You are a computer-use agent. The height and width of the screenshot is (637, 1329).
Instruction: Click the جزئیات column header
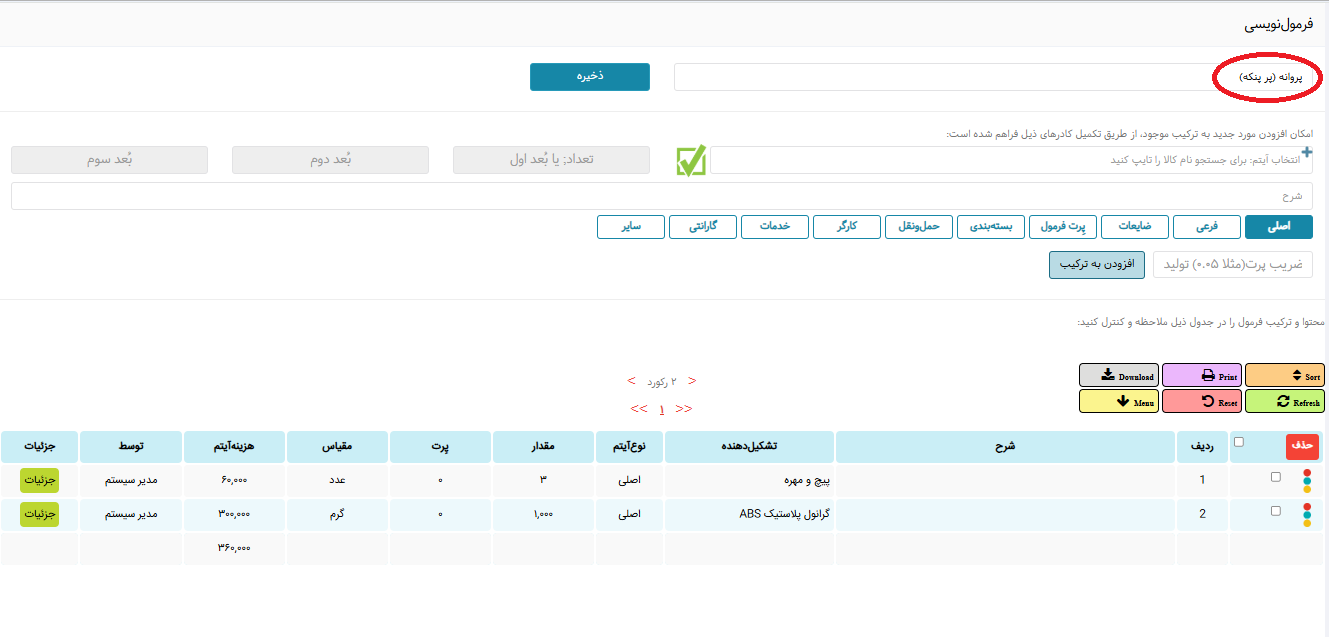38,447
